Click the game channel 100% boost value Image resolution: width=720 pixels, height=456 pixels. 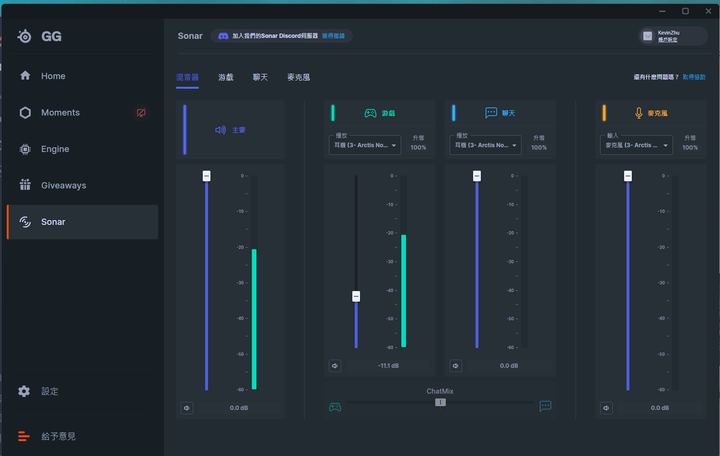click(x=418, y=147)
